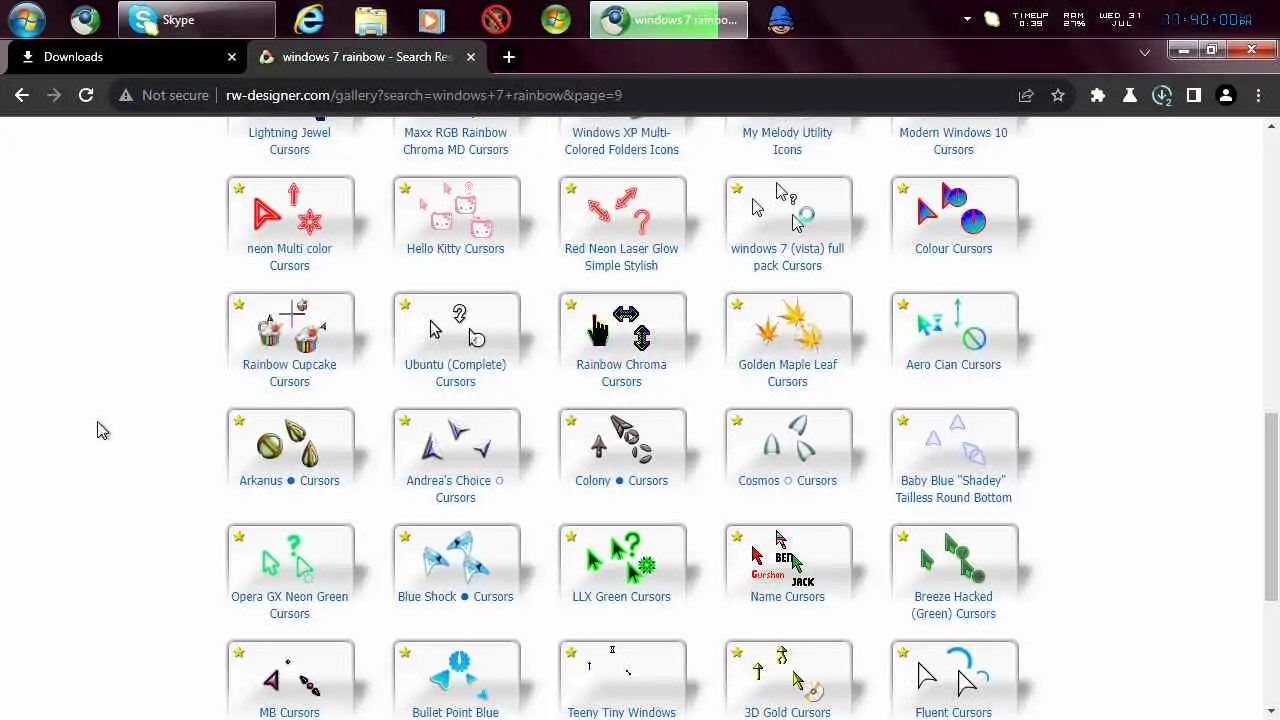Click Modern Windows 10 Cursors link
The height and width of the screenshot is (720, 1280).
953,141
